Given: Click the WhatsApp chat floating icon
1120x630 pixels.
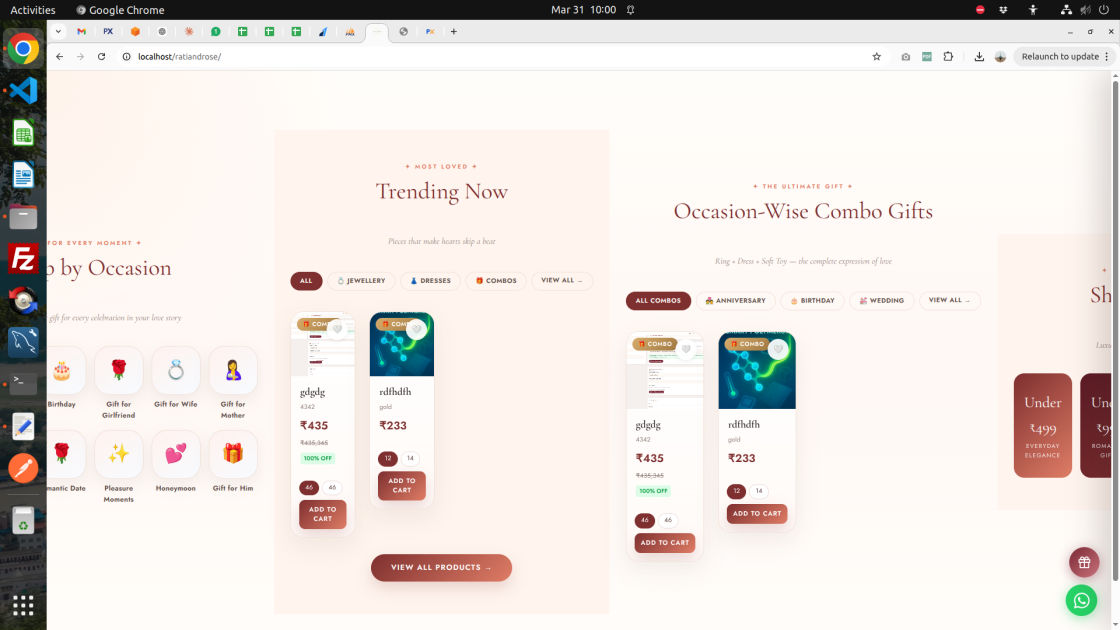Looking at the screenshot, I should click(1081, 599).
